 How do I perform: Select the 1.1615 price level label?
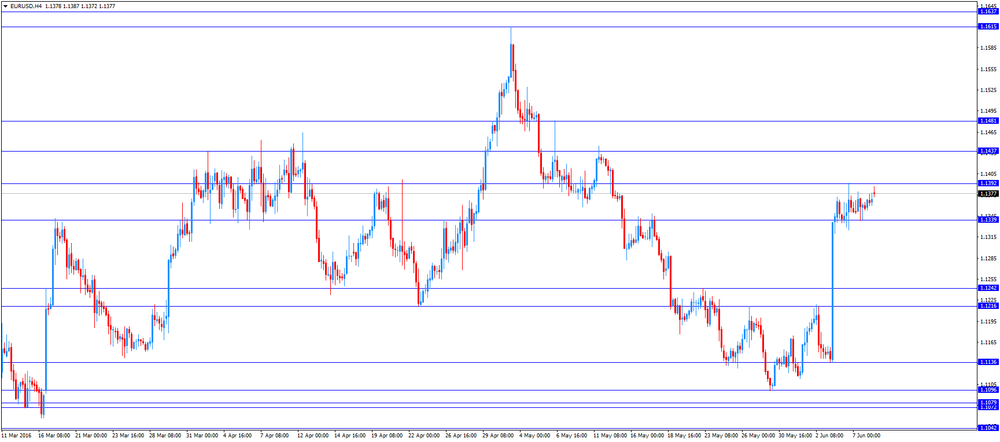pyautogui.click(x=989, y=26)
